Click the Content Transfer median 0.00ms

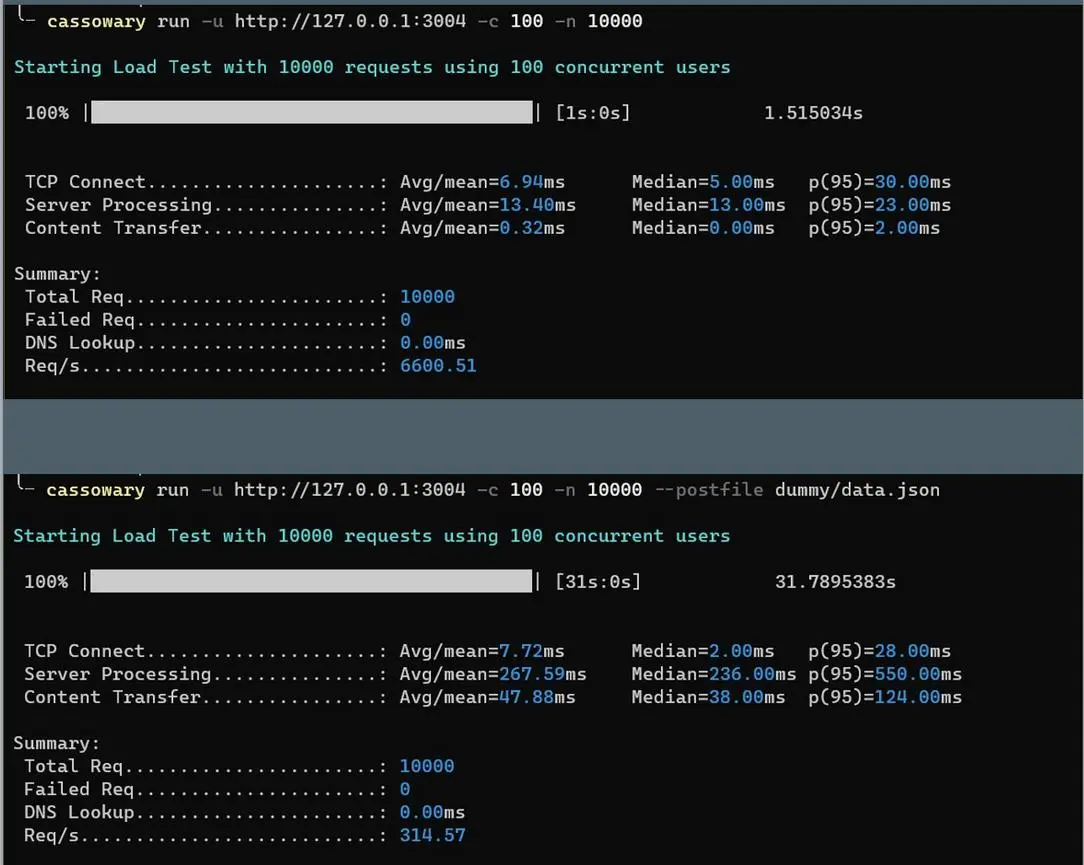pyautogui.click(x=742, y=227)
